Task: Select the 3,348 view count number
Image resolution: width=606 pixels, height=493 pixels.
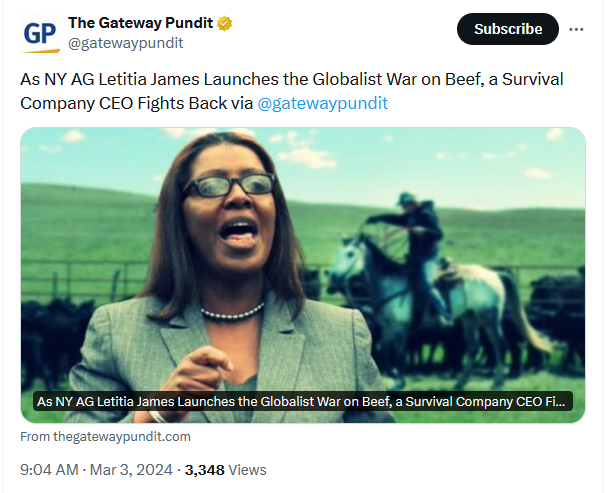Action: click(205, 469)
